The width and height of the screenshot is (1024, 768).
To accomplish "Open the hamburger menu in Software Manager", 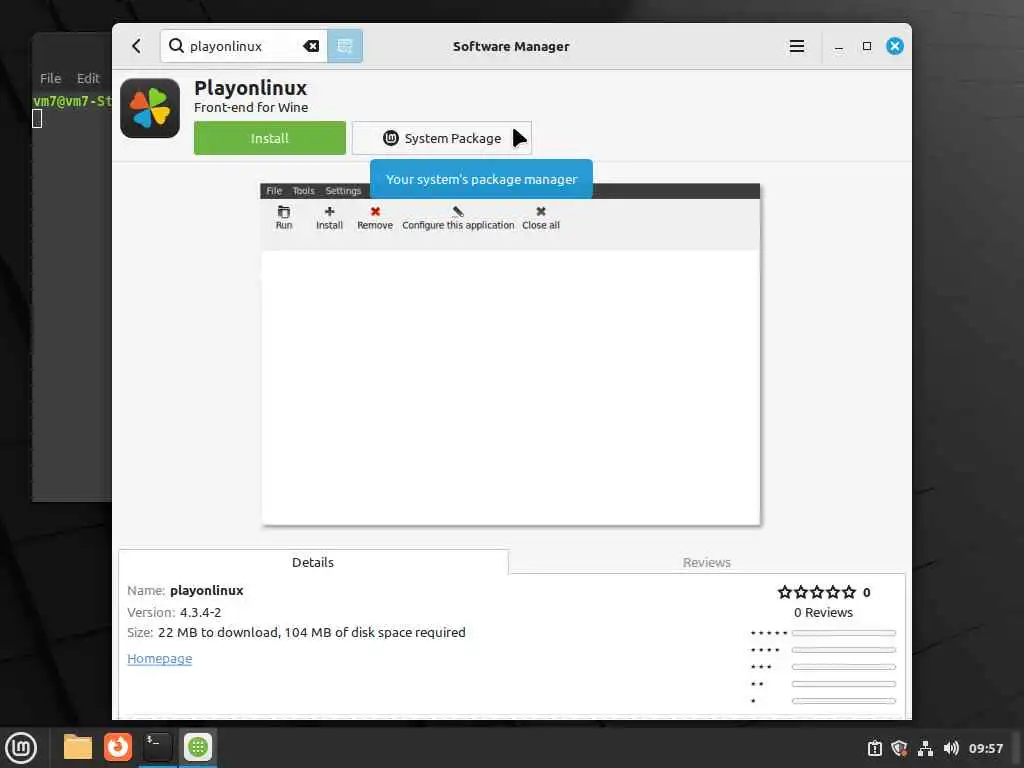I will (797, 46).
